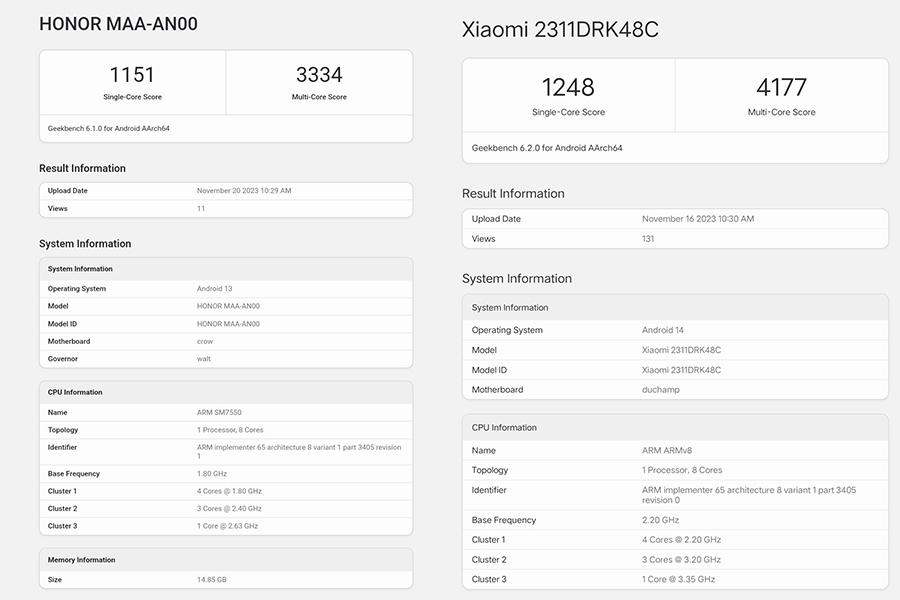Click "1 Core @ 3.35 GHz" cluster value
Image resolution: width=900 pixels, height=600 pixels.
click(678, 579)
